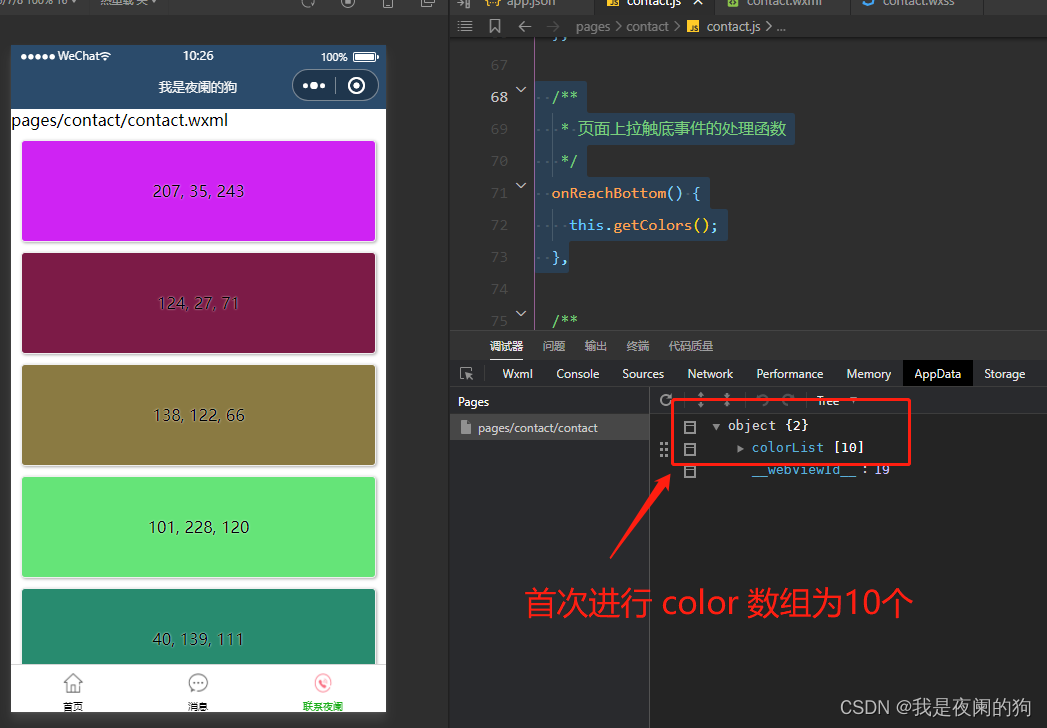Viewport: 1047px width, 728px height.
Task: Fold the comment block at line 75
Action: tap(521, 313)
